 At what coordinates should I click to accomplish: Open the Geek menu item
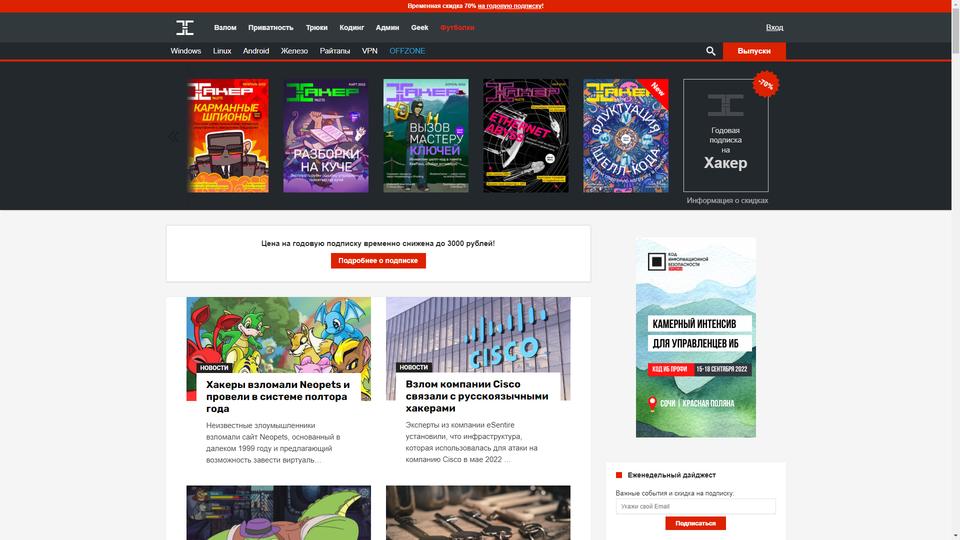[419, 28]
